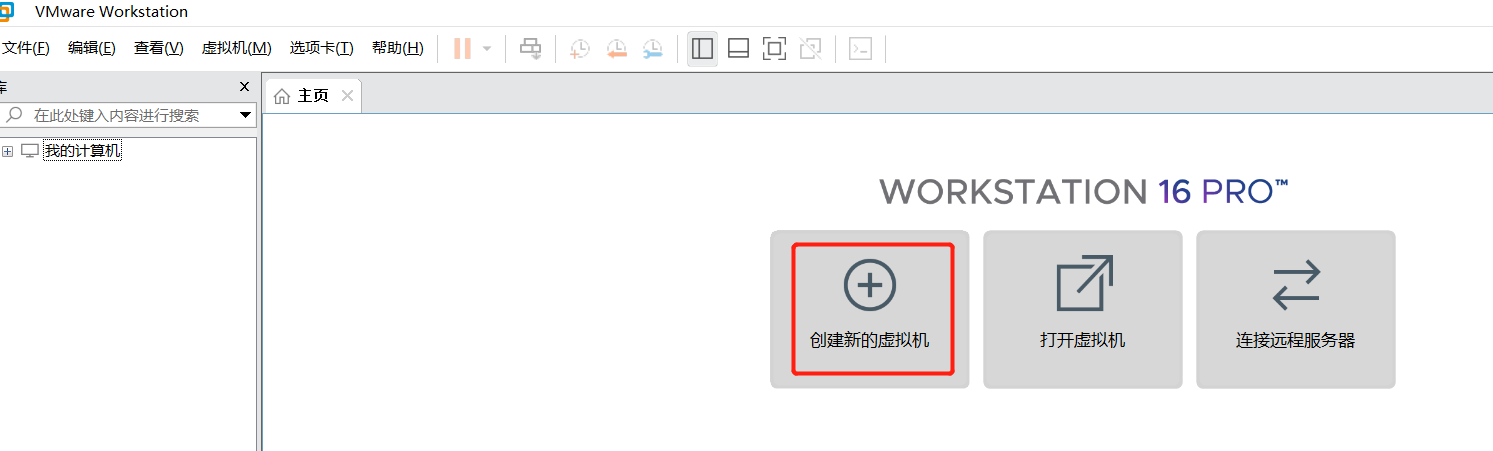Click the send Ctrl+Alt+Del toolbar icon

tap(531, 48)
